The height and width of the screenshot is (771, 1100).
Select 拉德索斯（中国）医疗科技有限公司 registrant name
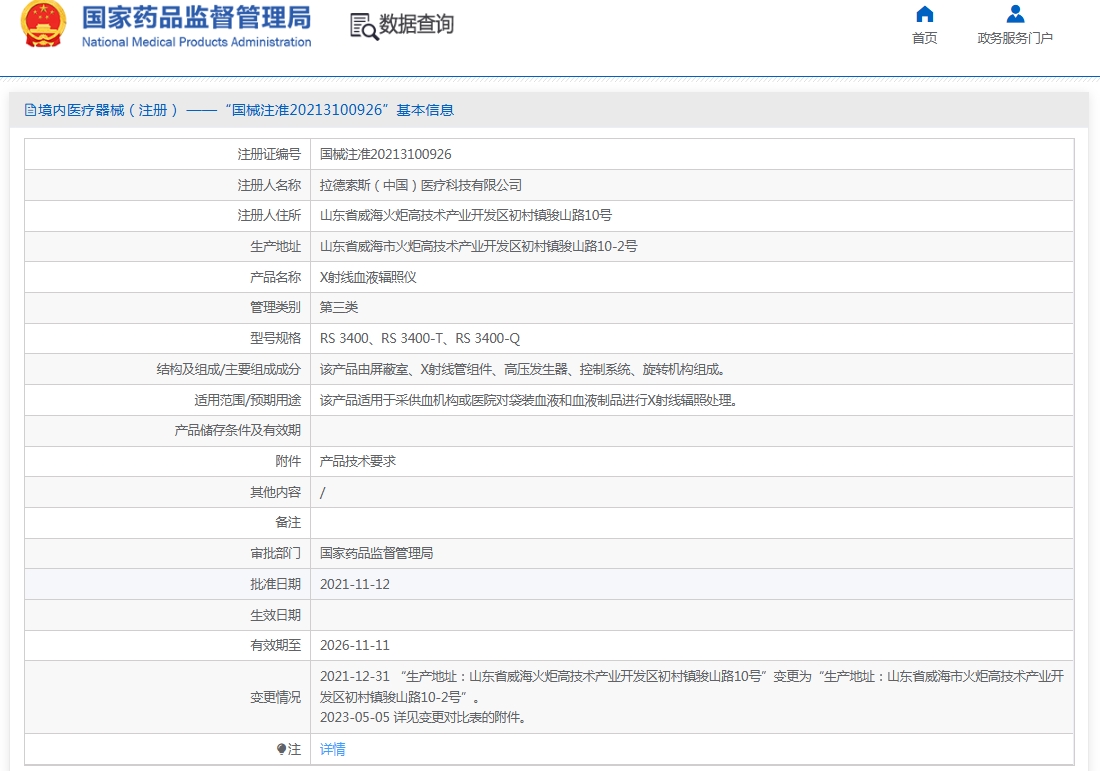point(421,185)
